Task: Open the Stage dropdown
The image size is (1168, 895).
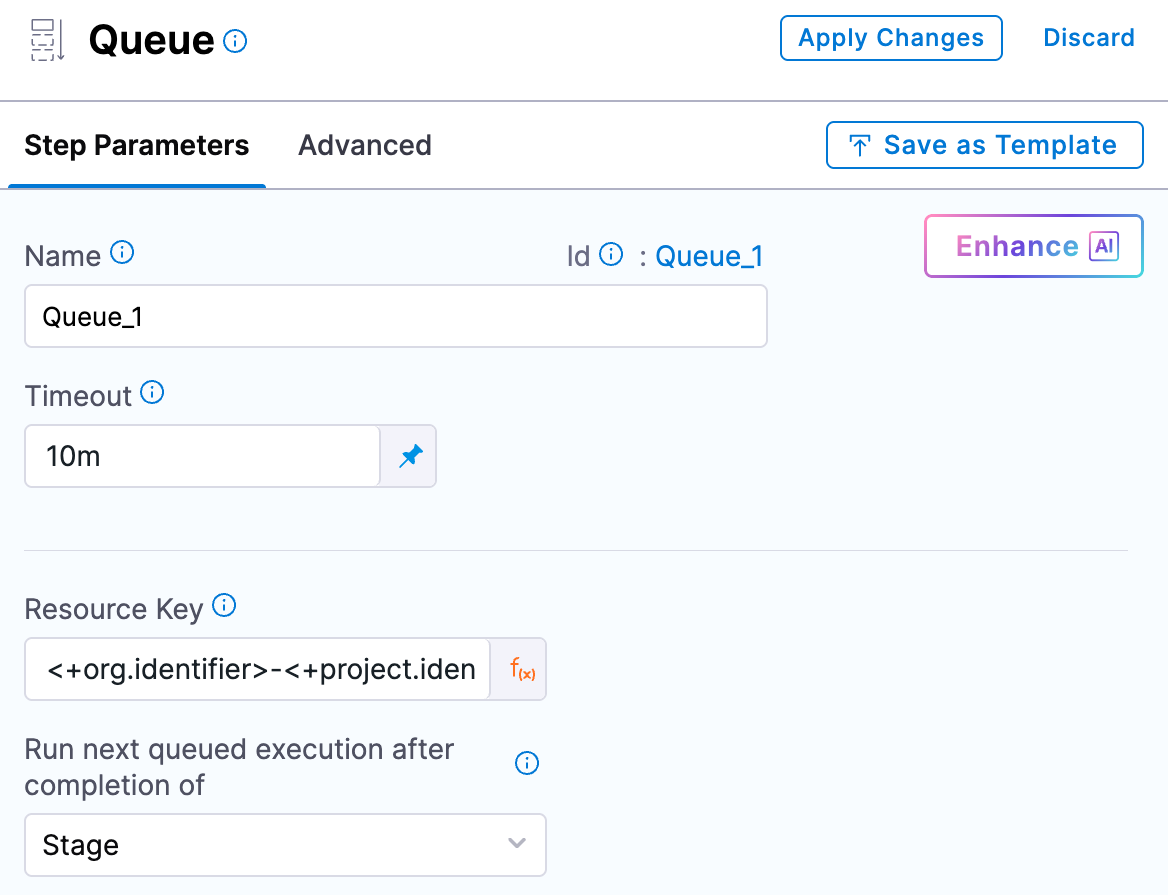Action: (270, 845)
